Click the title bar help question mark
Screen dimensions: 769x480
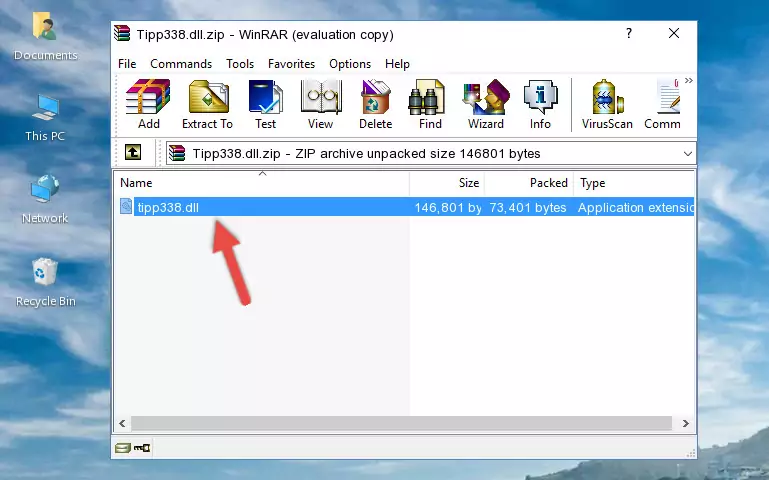point(629,33)
